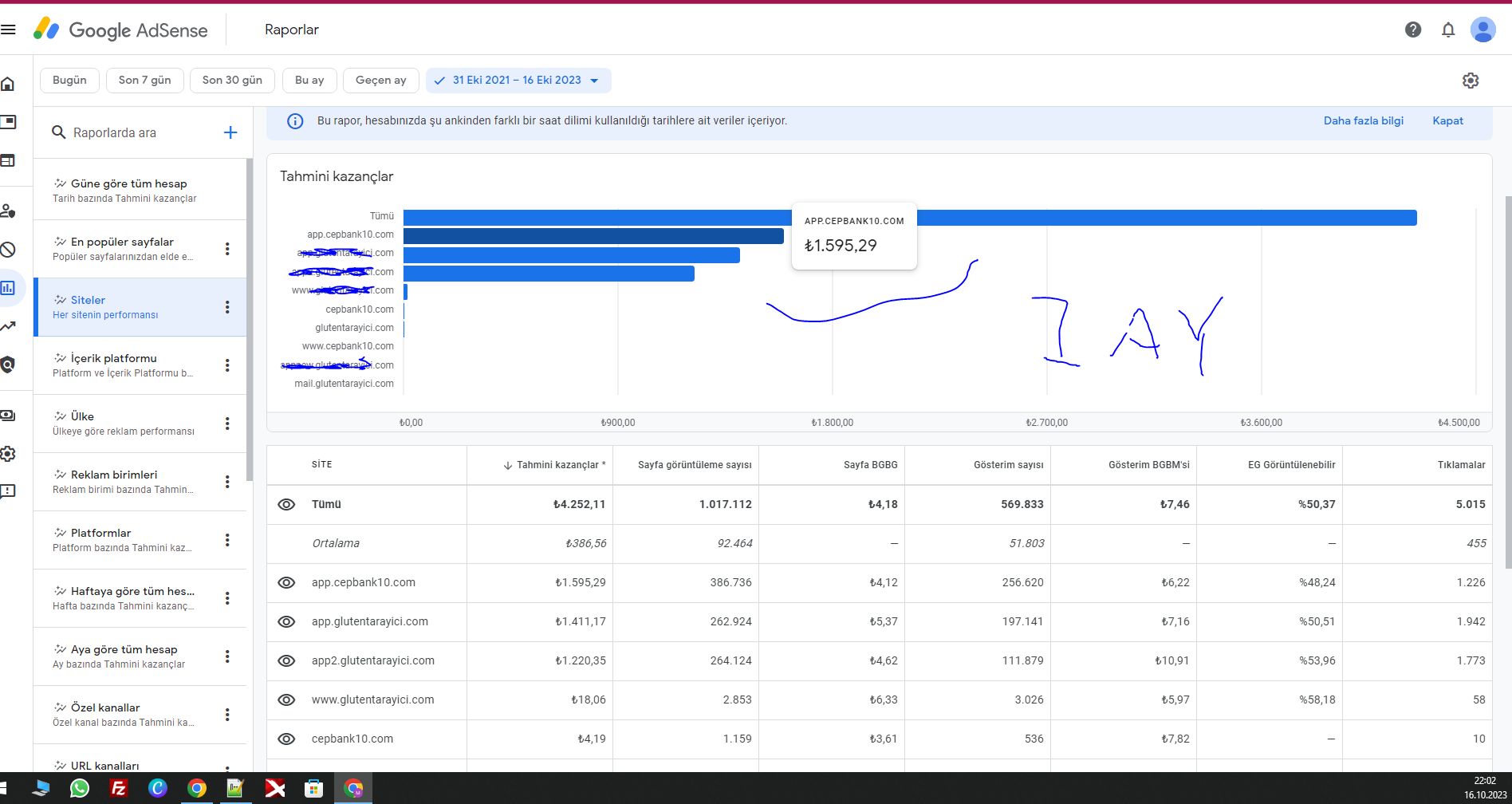Open the custom date range dropdown
1512x804 pixels.
518,81
